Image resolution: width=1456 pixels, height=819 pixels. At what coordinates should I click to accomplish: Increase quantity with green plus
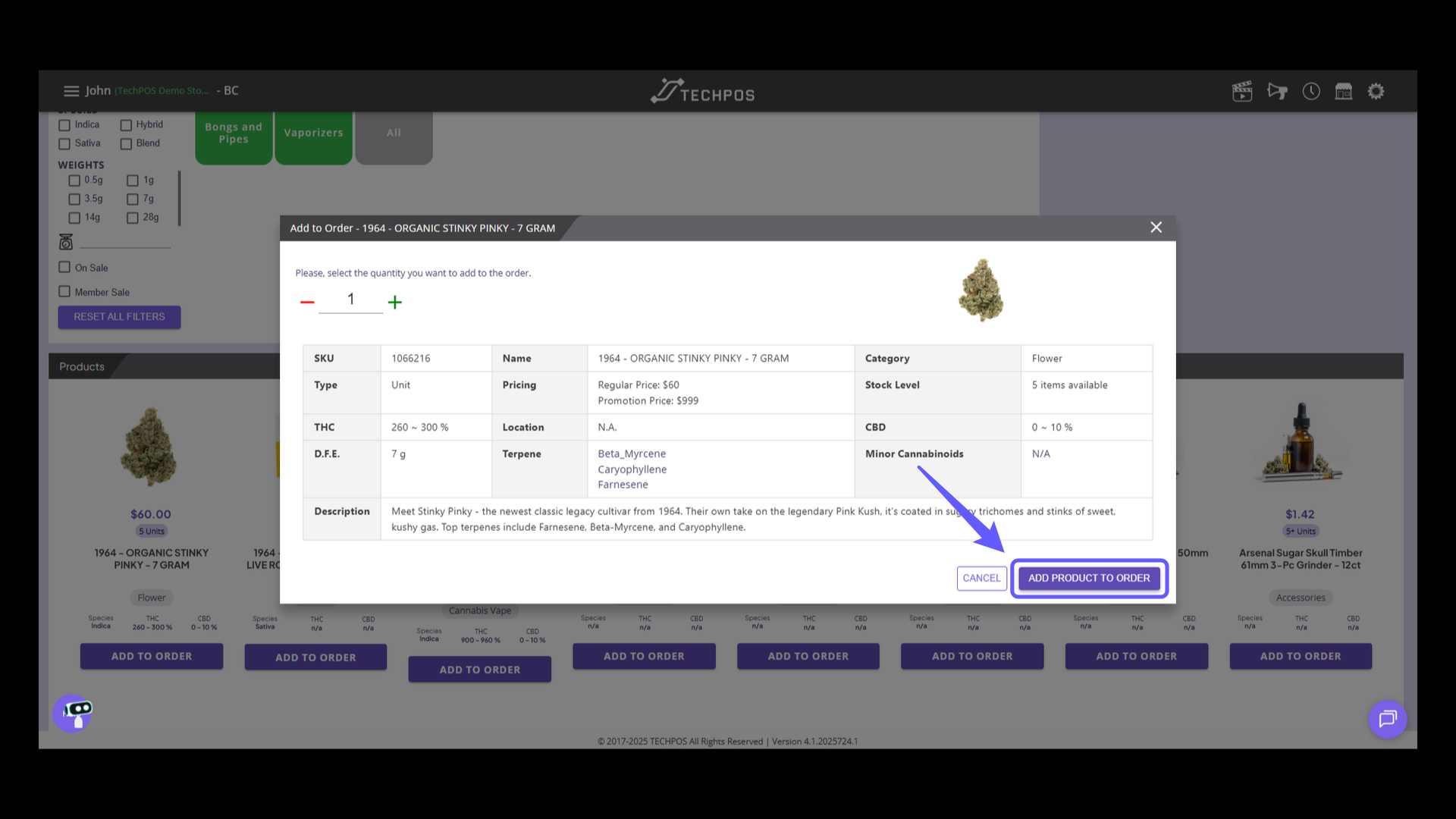coord(395,302)
